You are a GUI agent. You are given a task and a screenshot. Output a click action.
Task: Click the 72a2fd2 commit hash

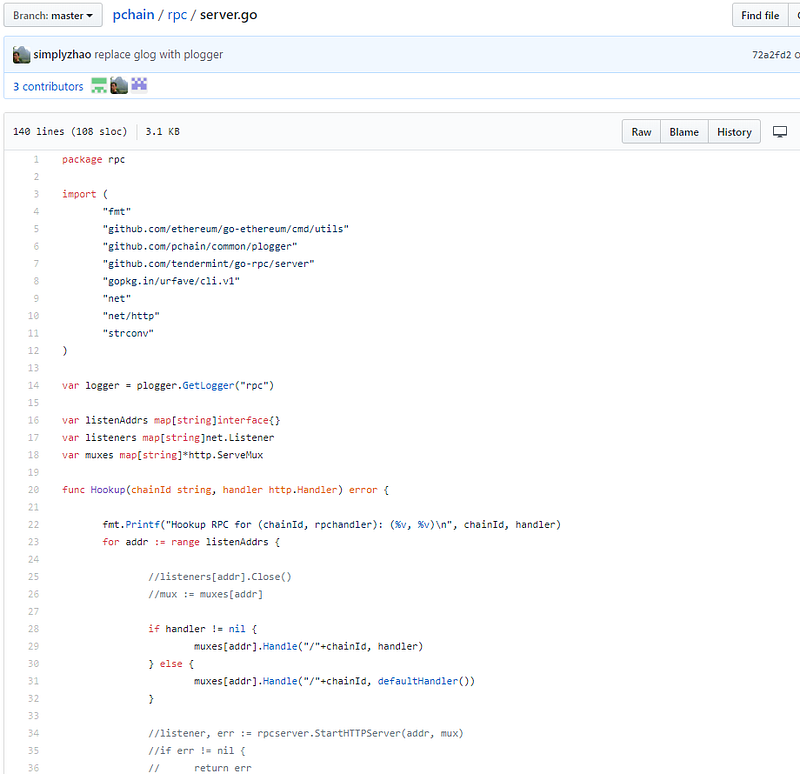[772, 55]
